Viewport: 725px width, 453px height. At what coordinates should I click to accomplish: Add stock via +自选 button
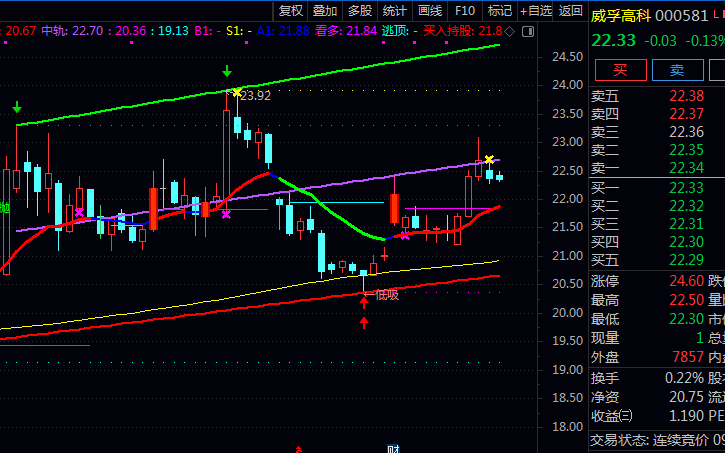(535, 11)
